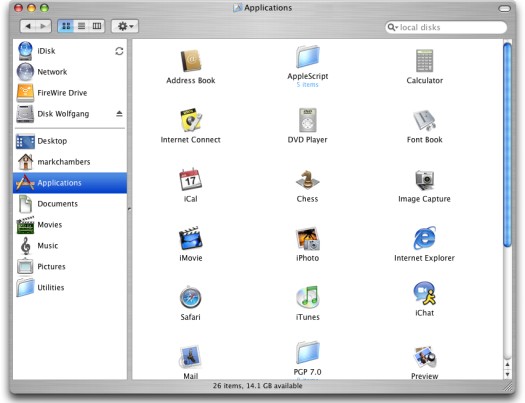The width and height of the screenshot is (525, 403).
Task: Select the iPhoto icon
Action: click(308, 239)
